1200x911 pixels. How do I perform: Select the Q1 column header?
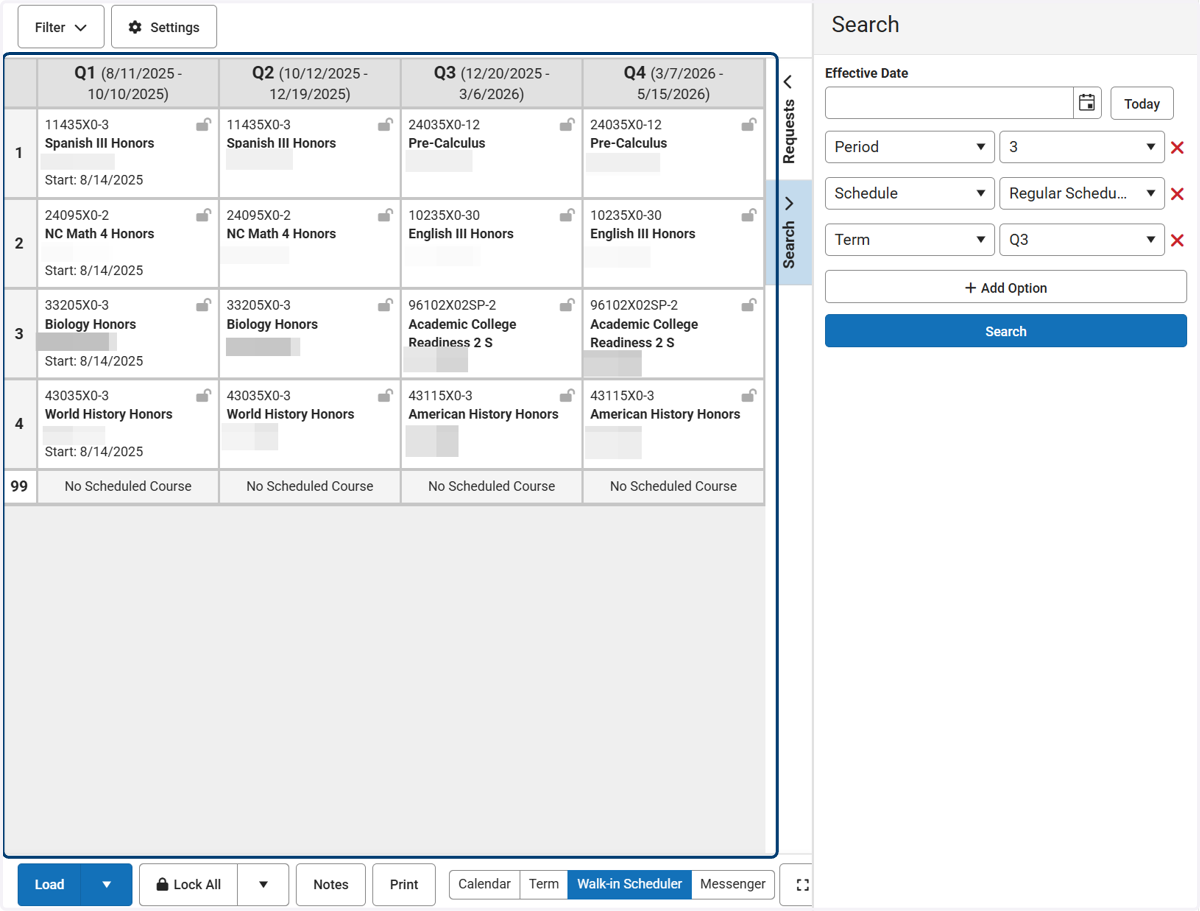pos(128,83)
